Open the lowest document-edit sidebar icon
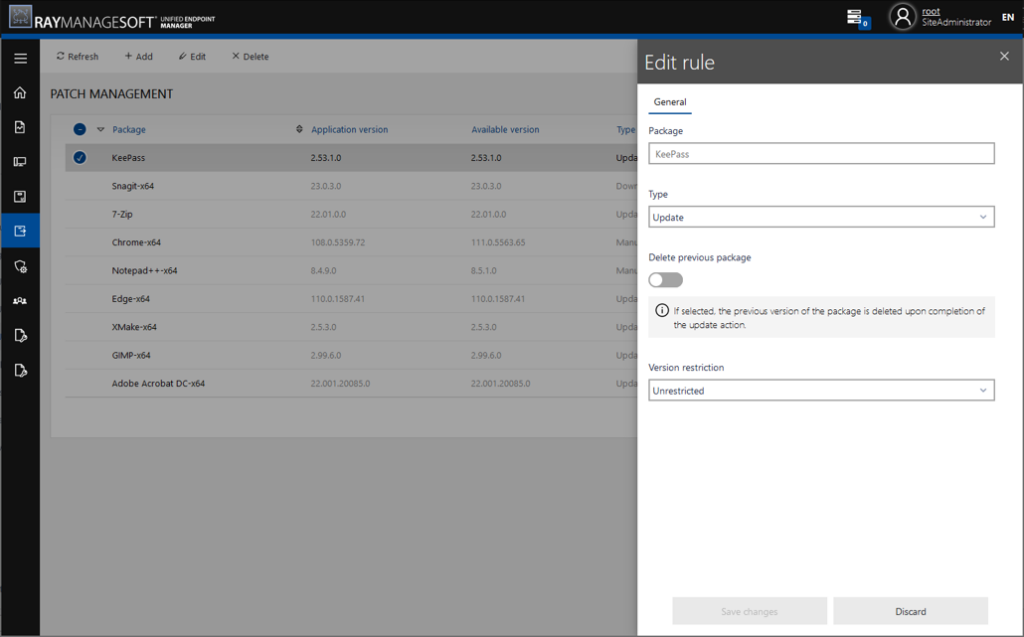The width and height of the screenshot is (1024, 637). pyautogui.click(x=20, y=370)
